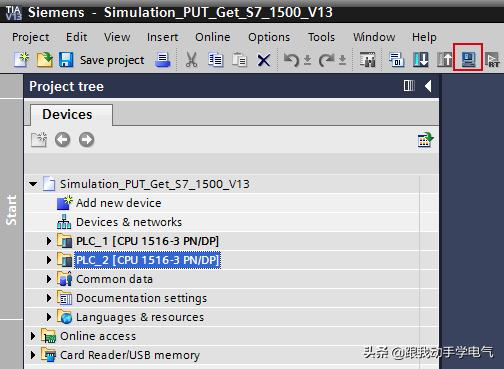Expand the PLC_1 node
The image size is (504, 369).
coord(49,241)
